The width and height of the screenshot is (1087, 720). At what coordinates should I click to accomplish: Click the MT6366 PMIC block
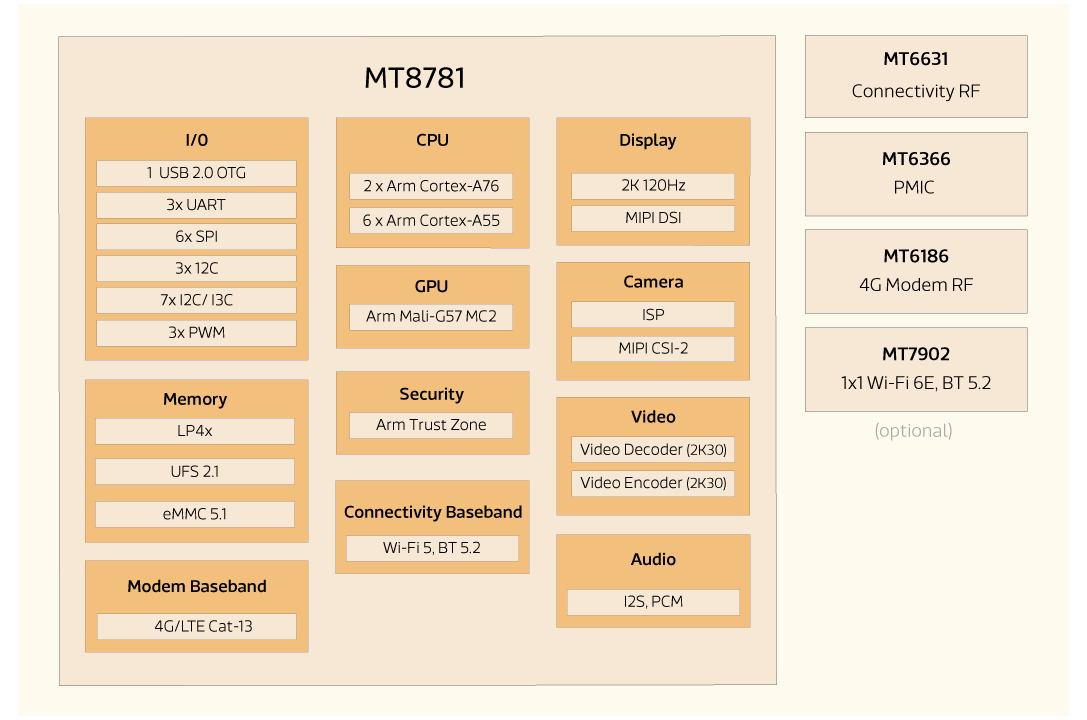[915, 173]
